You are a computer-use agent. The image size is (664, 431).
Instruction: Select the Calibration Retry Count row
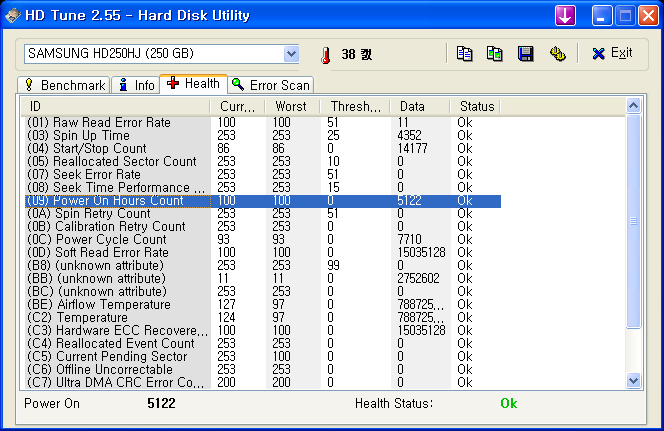(263, 227)
